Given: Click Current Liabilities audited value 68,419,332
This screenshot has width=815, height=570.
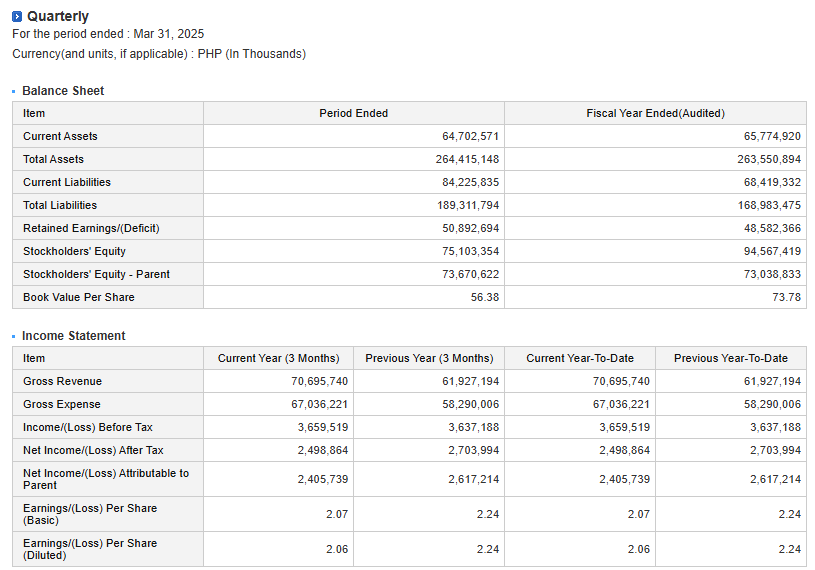Looking at the screenshot, I should pos(772,182).
